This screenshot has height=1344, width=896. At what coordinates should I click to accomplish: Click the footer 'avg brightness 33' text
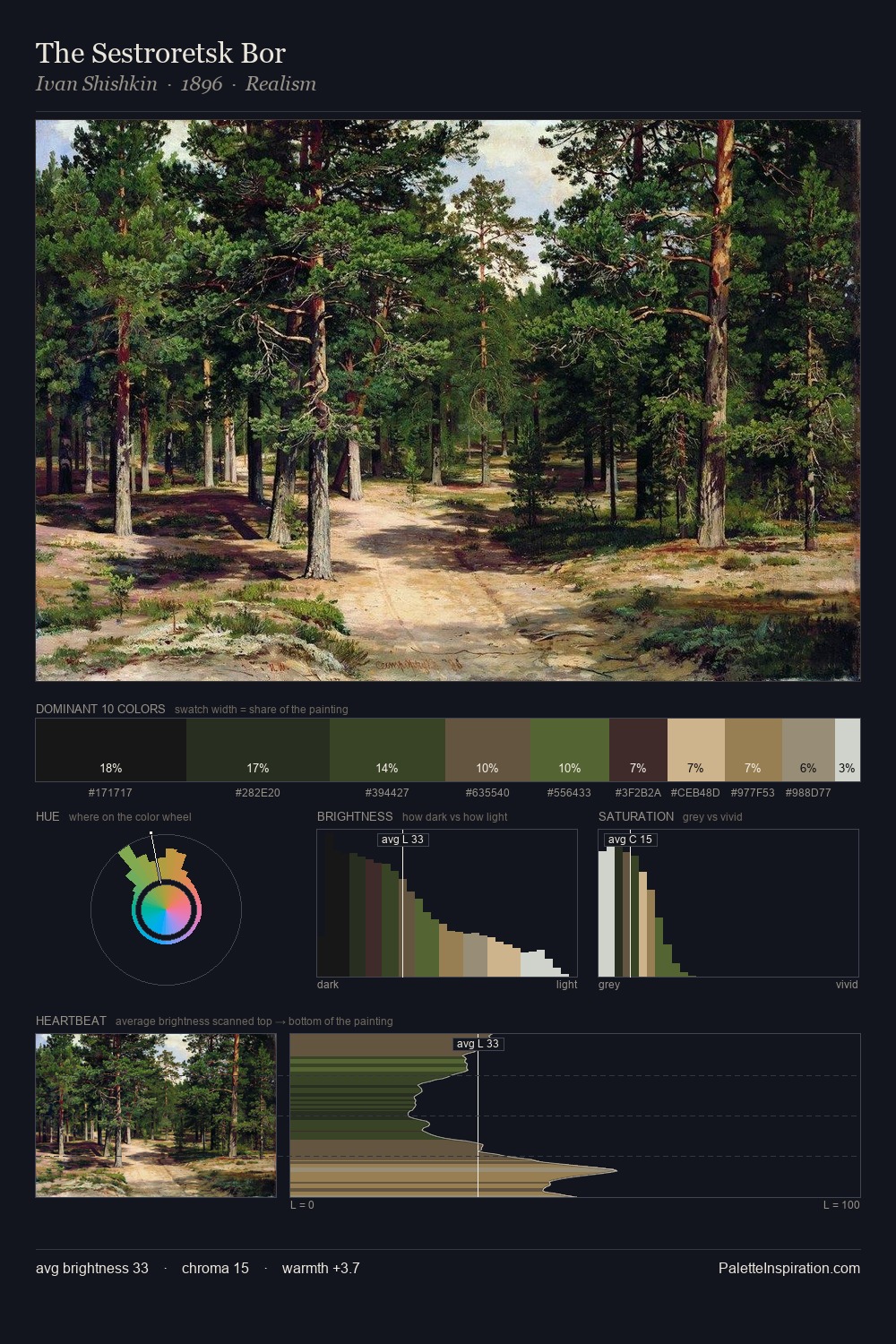click(92, 1269)
